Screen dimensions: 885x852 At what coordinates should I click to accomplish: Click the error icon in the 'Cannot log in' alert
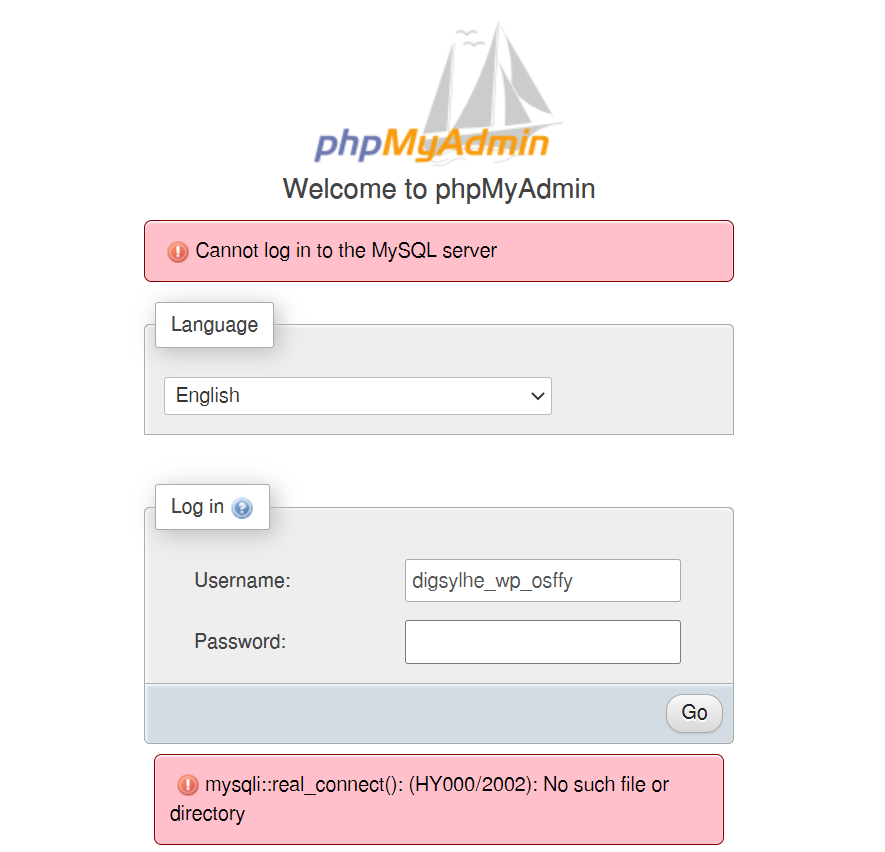click(x=178, y=252)
